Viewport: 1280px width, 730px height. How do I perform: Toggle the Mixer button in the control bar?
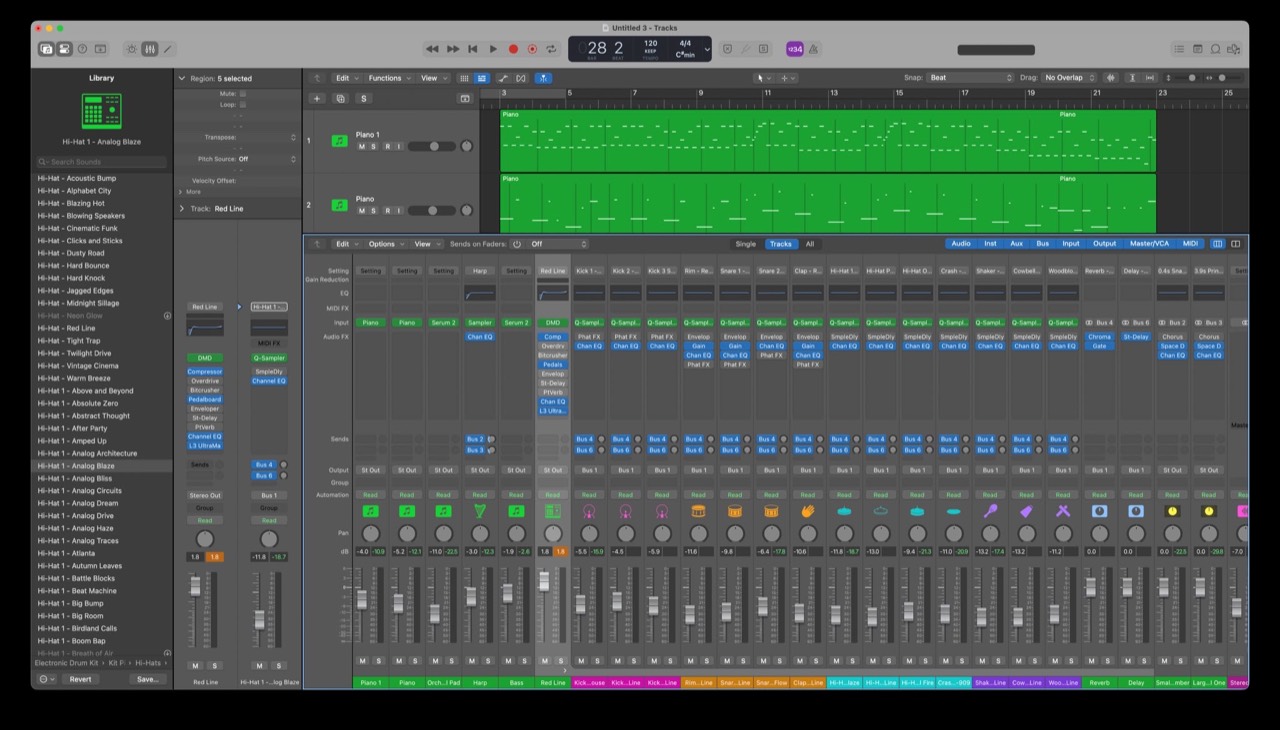pos(150,49)
